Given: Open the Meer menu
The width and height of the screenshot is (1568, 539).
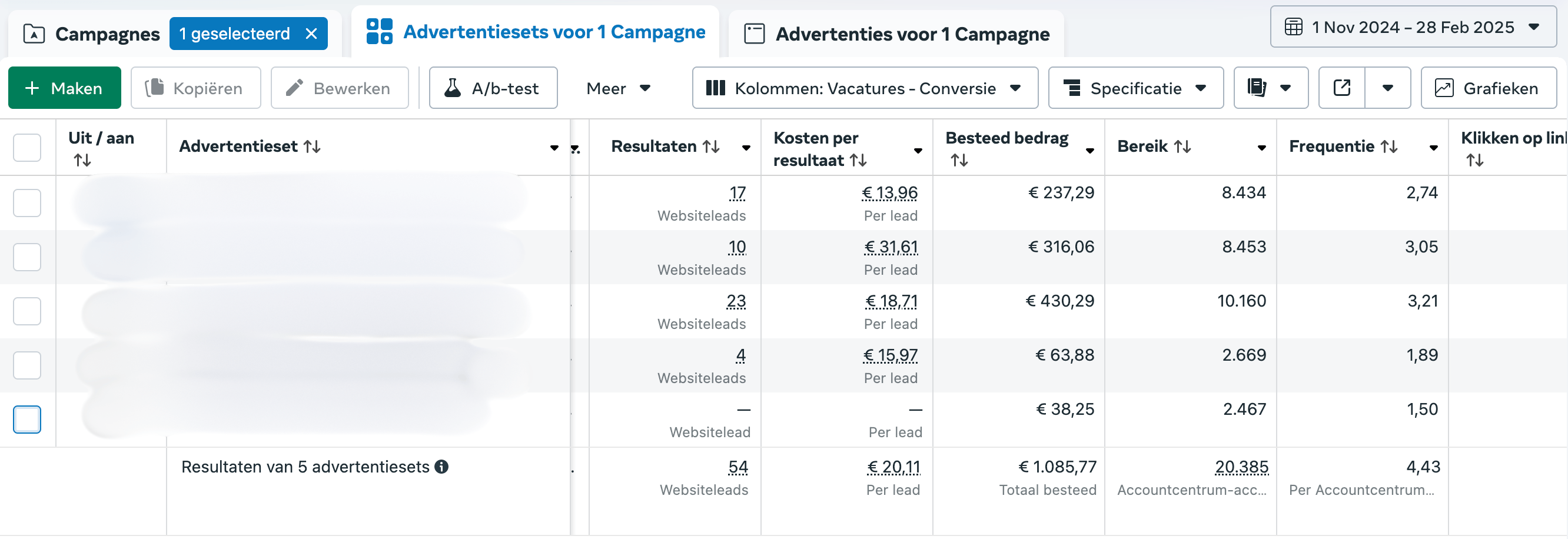Looking at the screenshot, I should click(619, 88).
